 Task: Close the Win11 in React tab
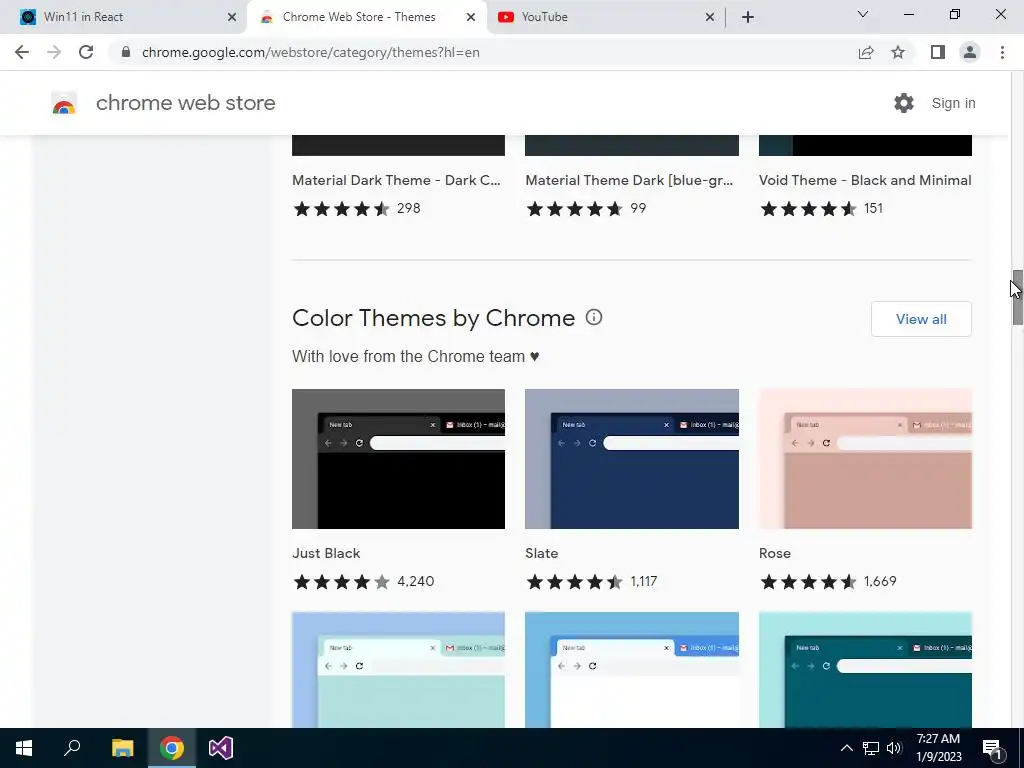coord(232,17)
